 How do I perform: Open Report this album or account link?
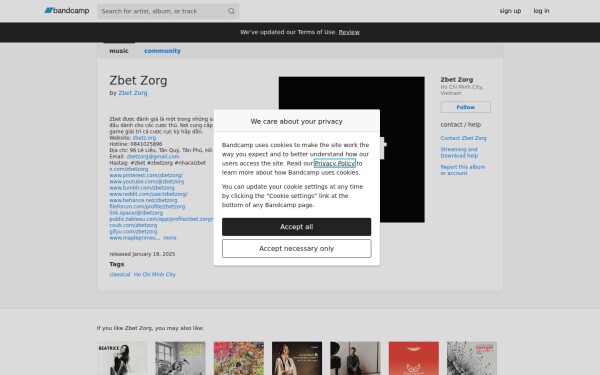click(462, 170)
